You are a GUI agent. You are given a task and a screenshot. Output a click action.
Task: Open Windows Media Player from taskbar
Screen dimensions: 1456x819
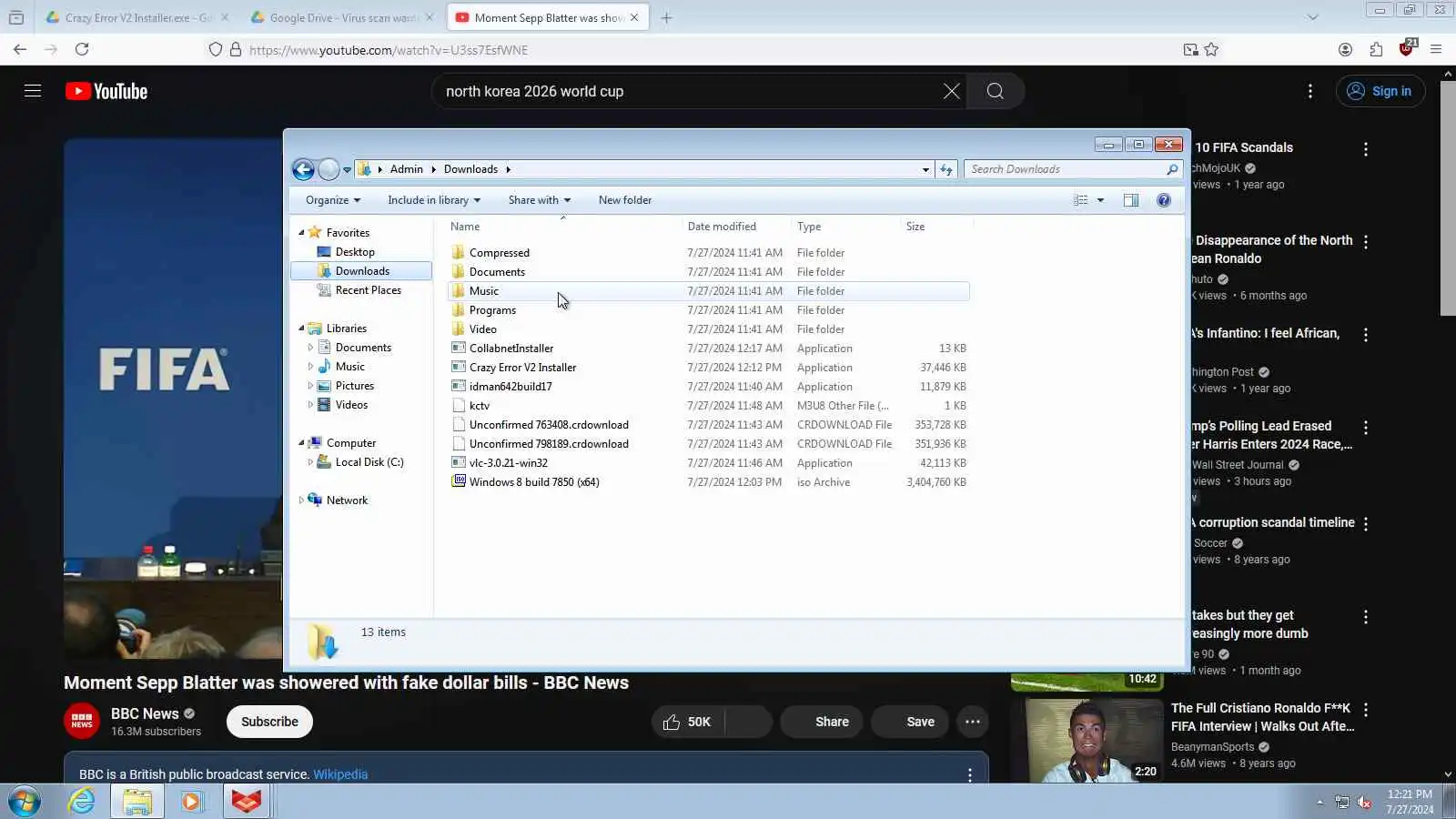point(192,802)
